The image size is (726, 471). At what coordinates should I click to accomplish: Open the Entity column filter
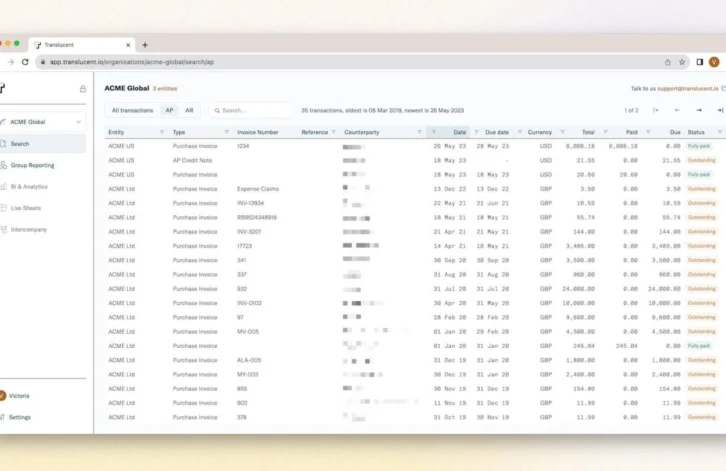[161, 132]
